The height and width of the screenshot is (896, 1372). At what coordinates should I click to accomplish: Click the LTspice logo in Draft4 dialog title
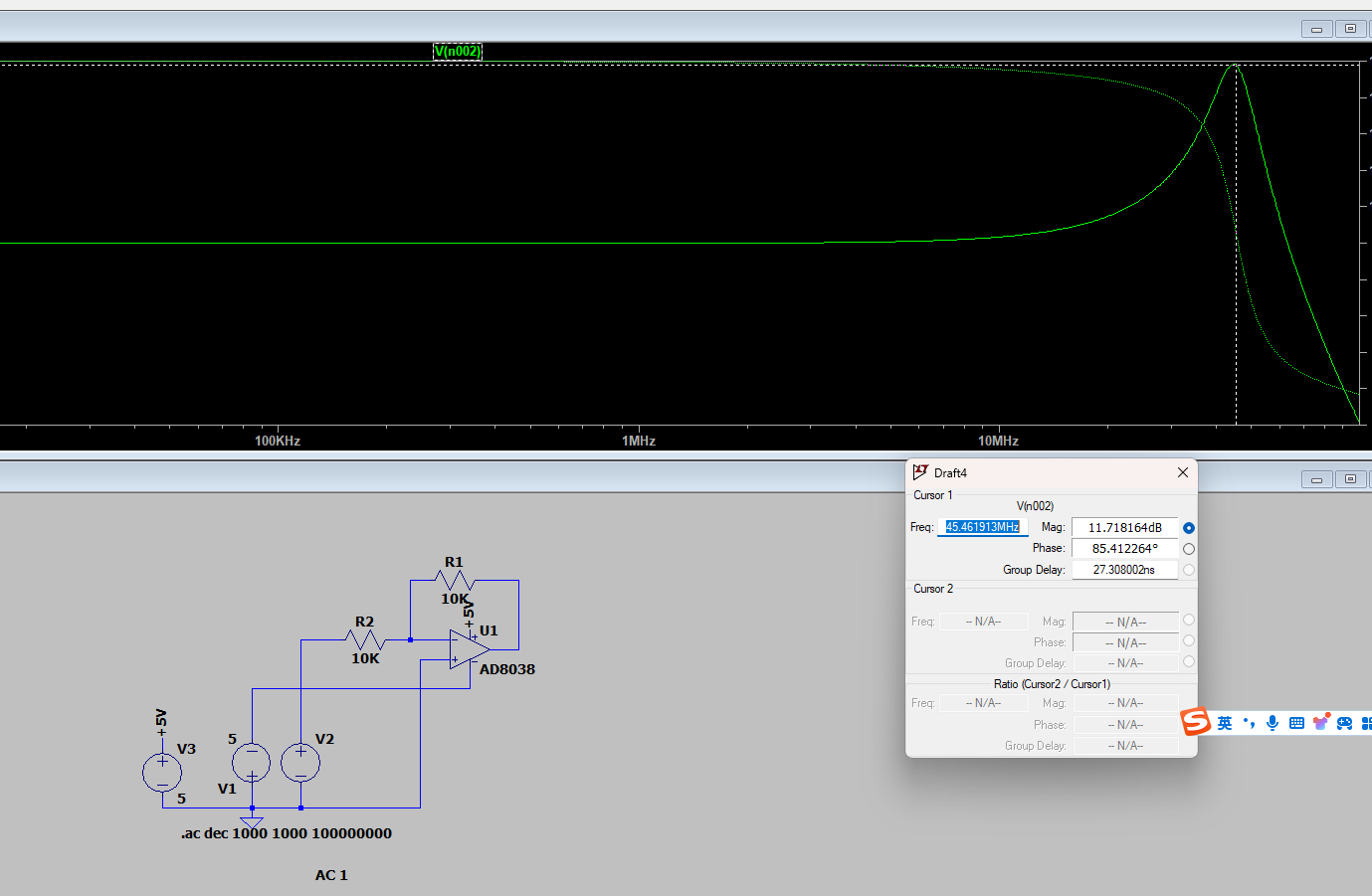pyautogui.click(x=920, y=472)
